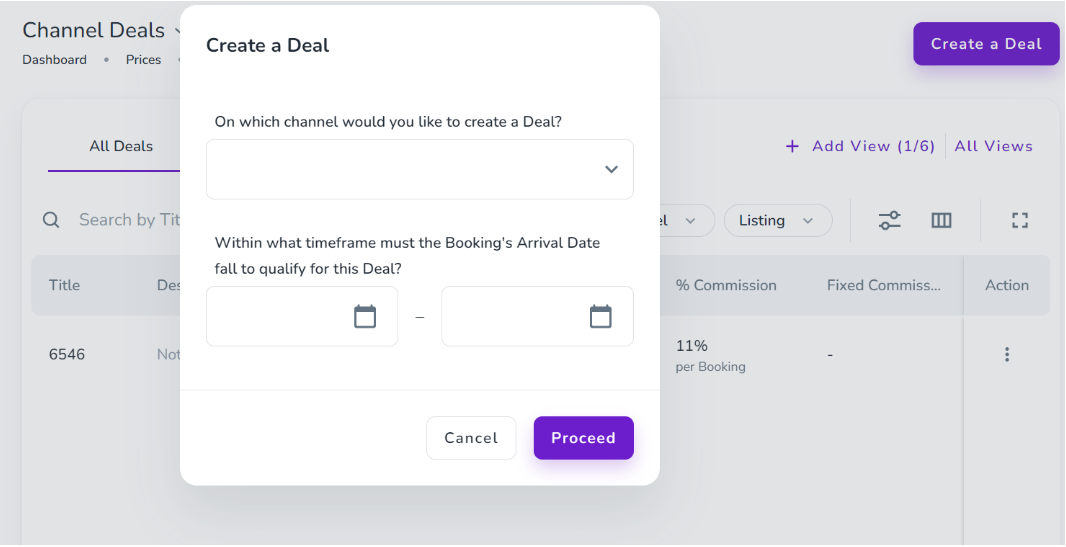The height and width of the screenshot is (547, 1066).
Task: Open end date calendar picker
Action: pos(600,317)
